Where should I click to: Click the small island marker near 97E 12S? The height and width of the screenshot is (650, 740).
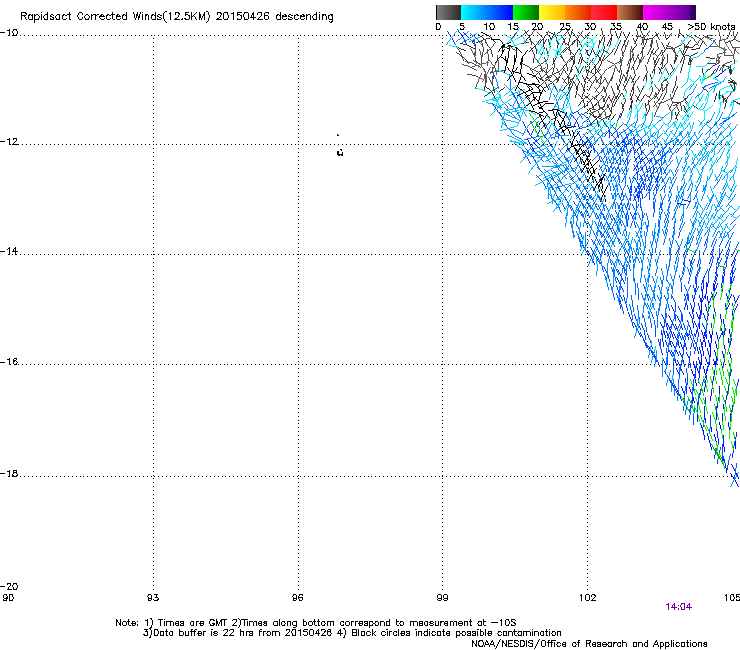pos(340,152)
